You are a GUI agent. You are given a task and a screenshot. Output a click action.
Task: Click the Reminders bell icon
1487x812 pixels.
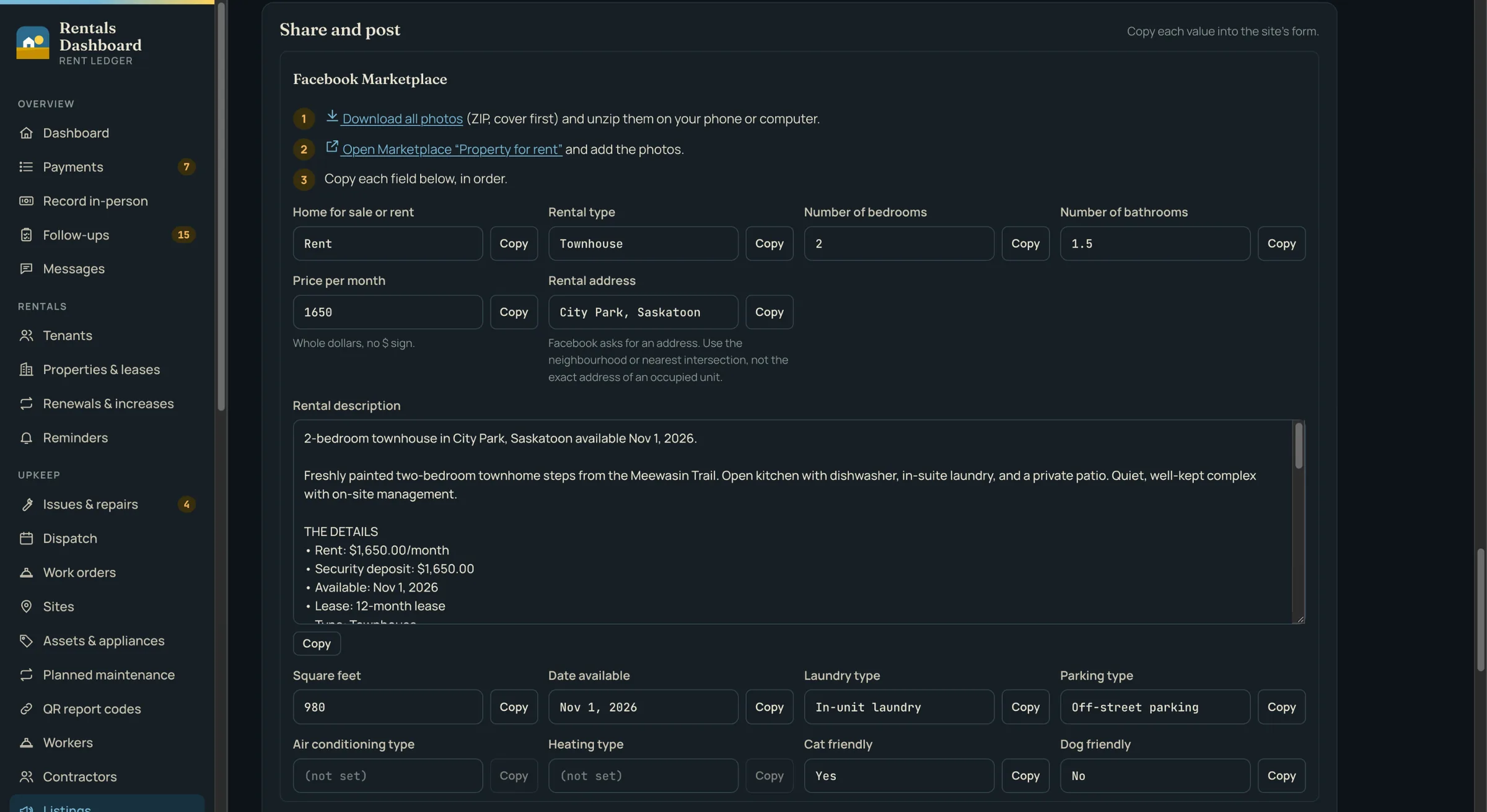(x=26, y=438)
